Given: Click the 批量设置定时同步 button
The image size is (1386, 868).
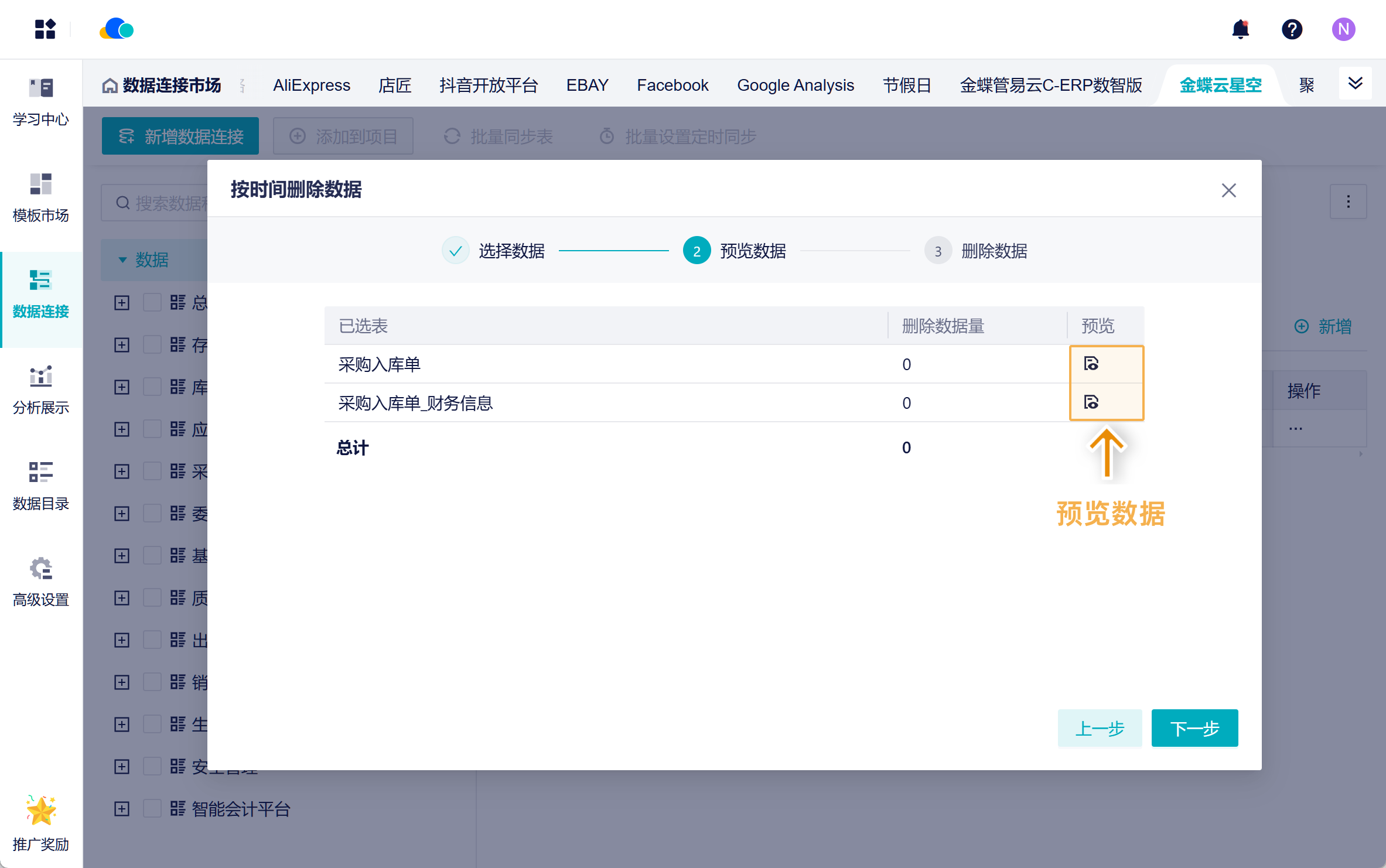Looking at the screenshot, I should pyautogui.click(x=678, y=136).
